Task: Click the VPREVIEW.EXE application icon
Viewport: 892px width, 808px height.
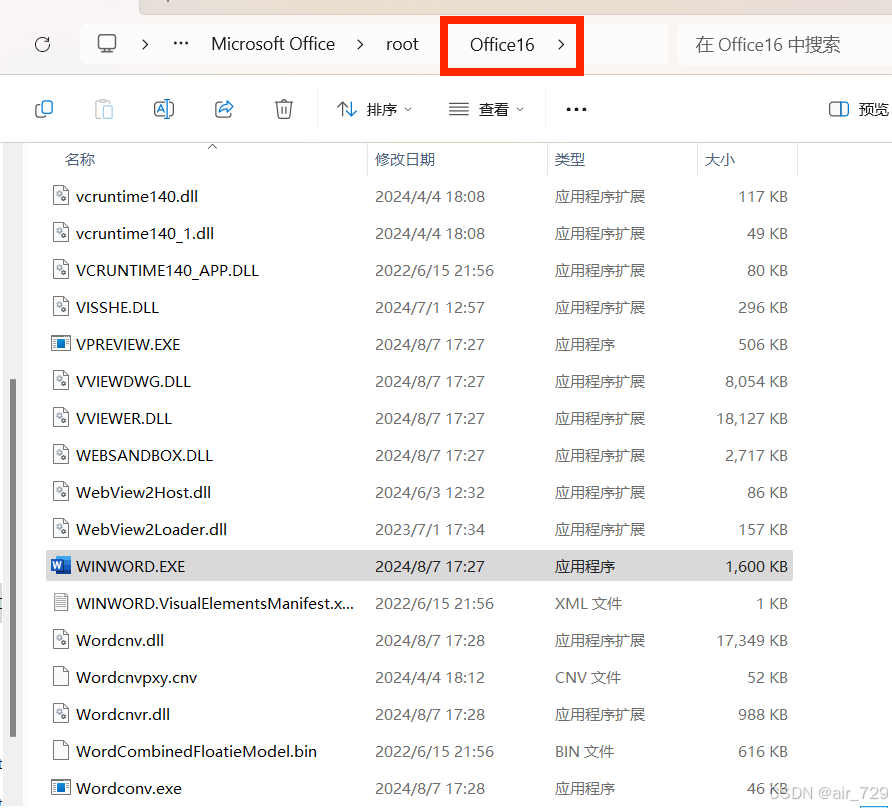Action: pyautogui.click(x=61, y=344)
